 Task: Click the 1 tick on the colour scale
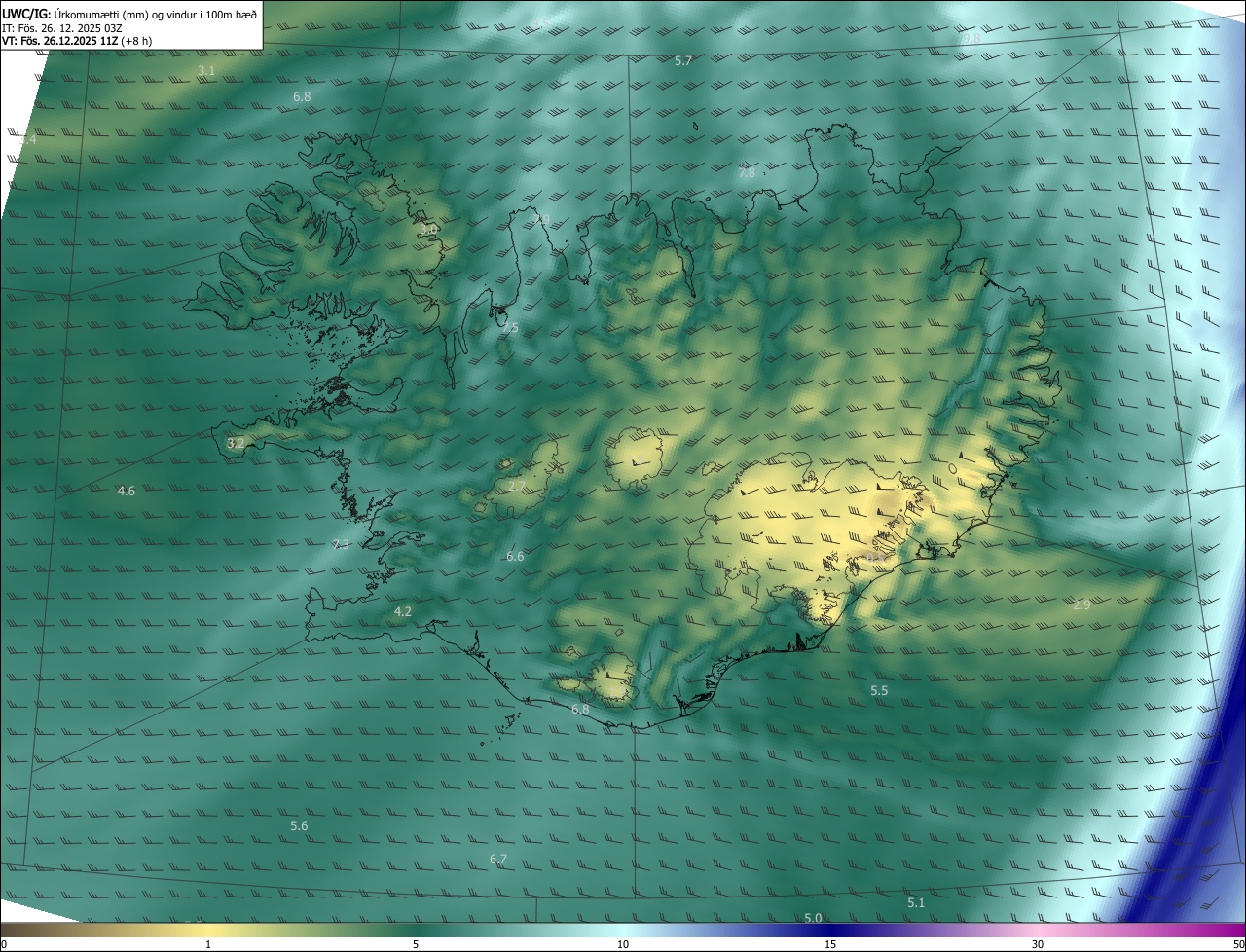point(208,944)
